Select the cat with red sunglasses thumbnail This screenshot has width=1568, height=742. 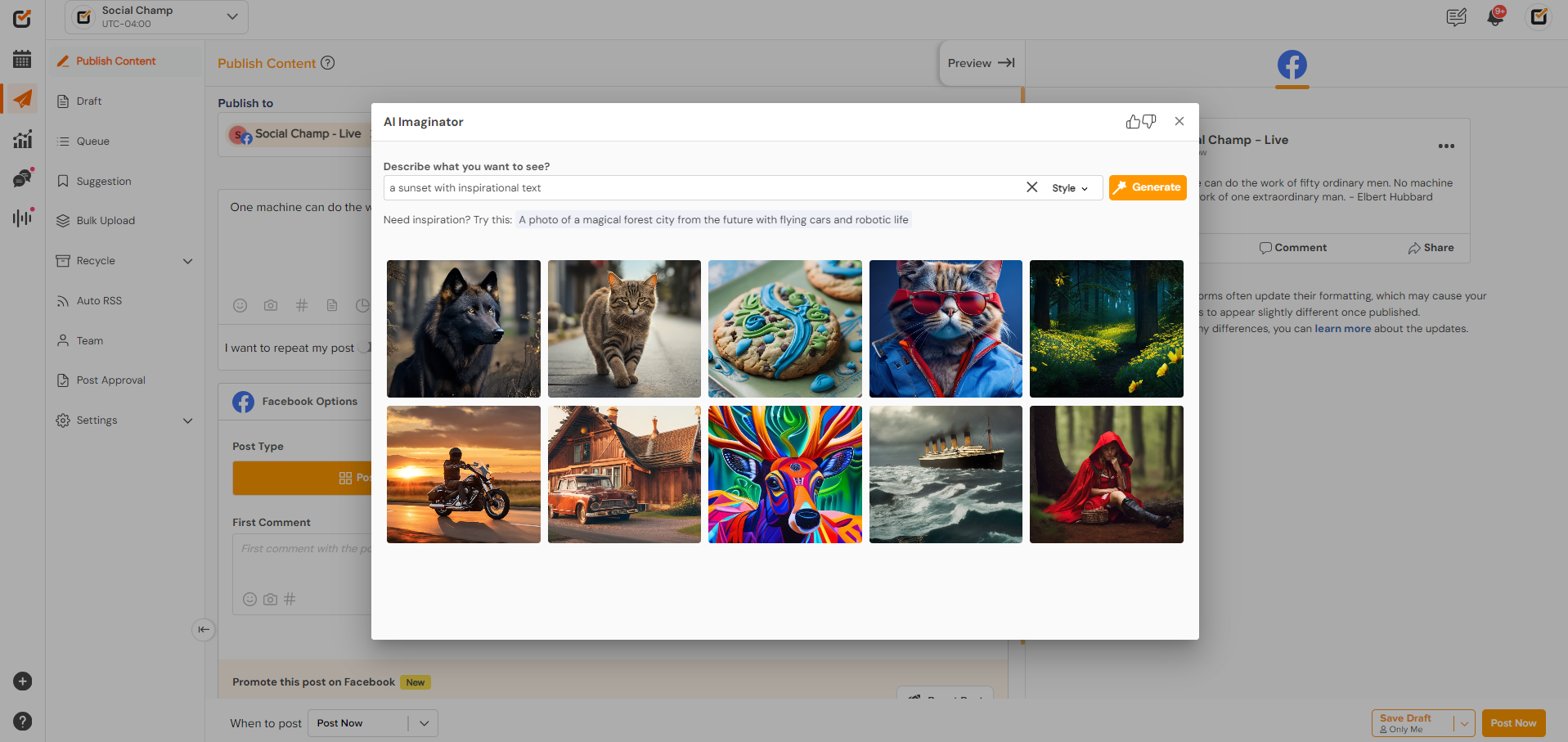coord(946,329)
